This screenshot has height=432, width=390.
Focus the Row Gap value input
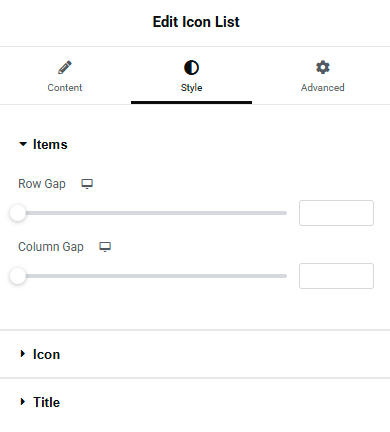336,213
